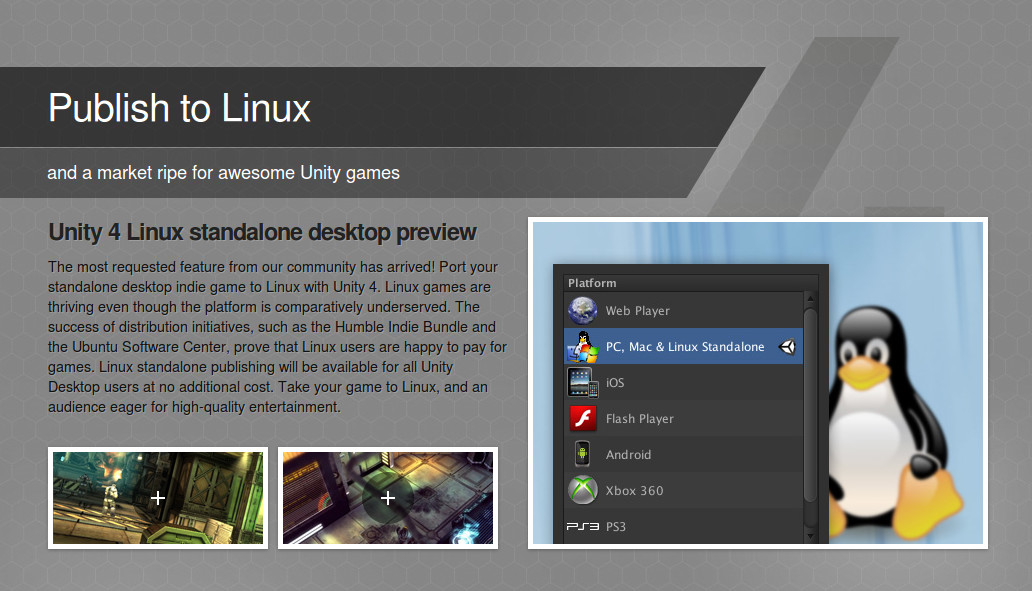Click the green Xbox 360 icon
The image size is (1032, 591).
pyautogui.click(x=582, y=490)
